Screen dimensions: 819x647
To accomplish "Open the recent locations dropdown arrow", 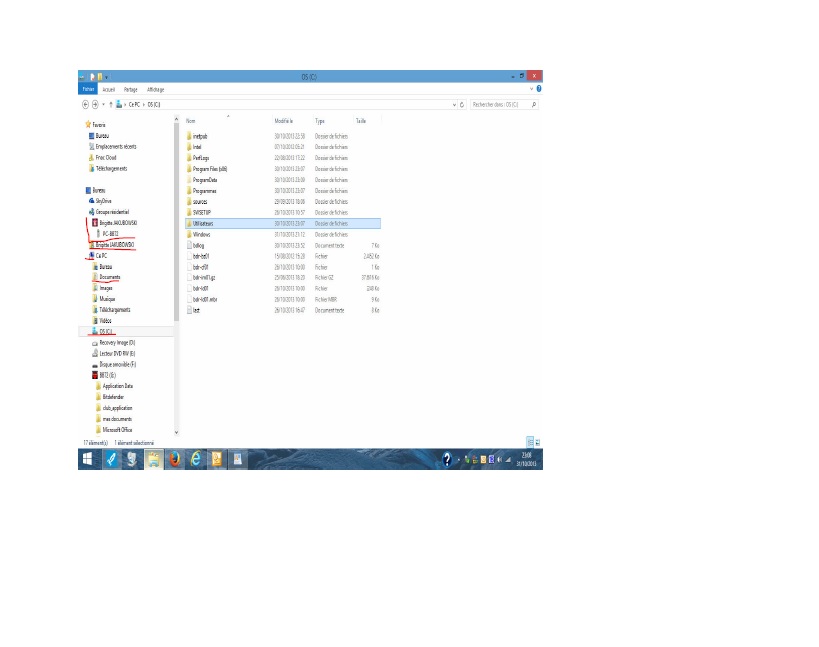I will click(103, 104).
